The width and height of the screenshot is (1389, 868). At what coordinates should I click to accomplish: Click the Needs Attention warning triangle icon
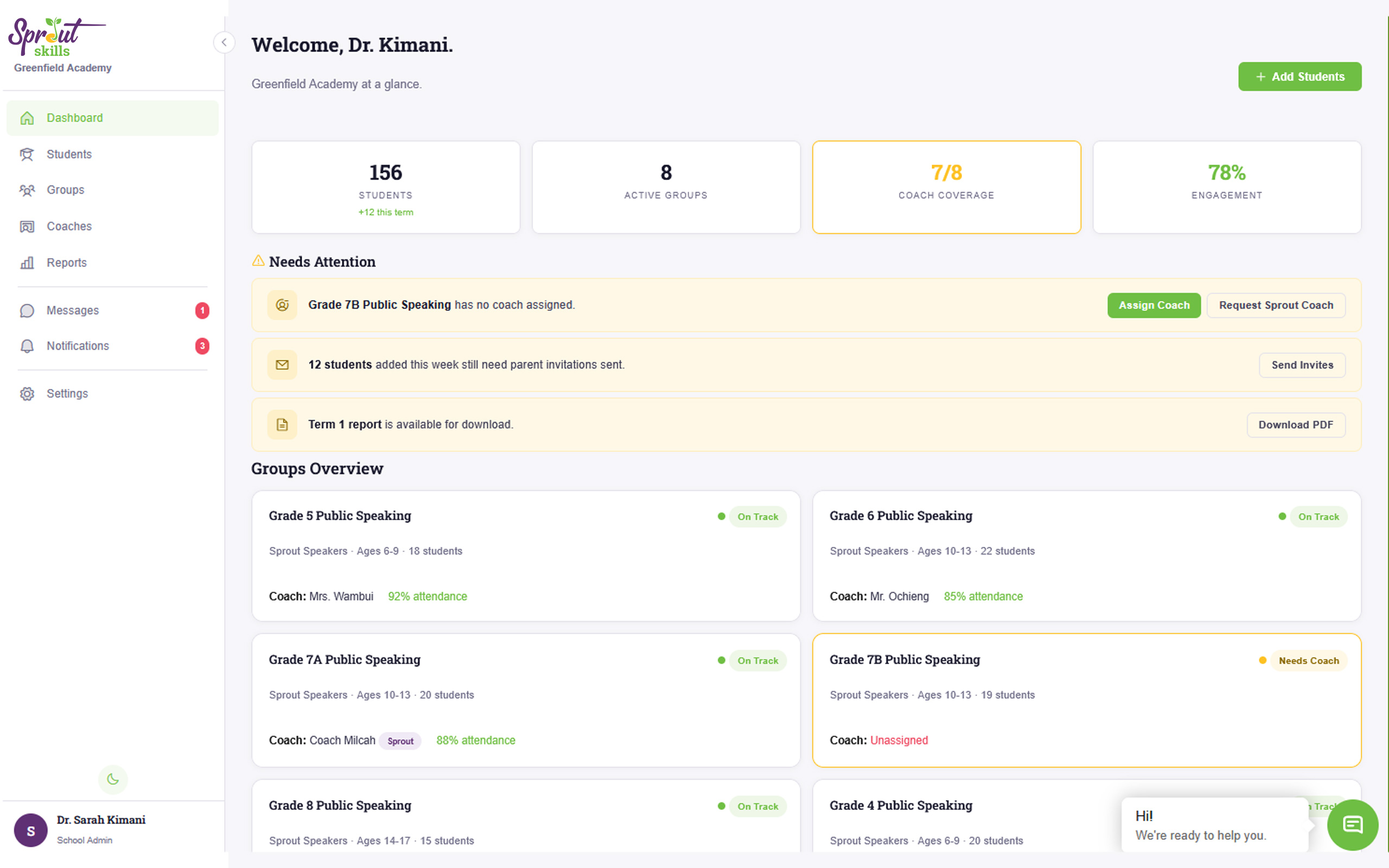(258, 260)
